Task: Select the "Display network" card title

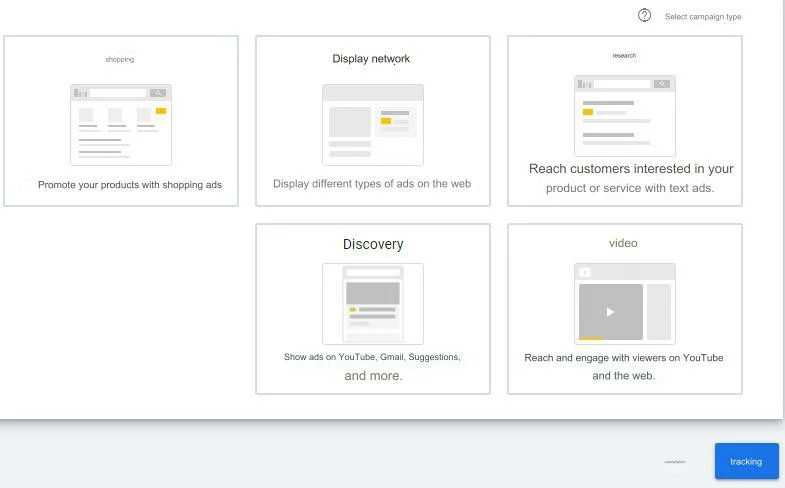Action: pos(371,59)
